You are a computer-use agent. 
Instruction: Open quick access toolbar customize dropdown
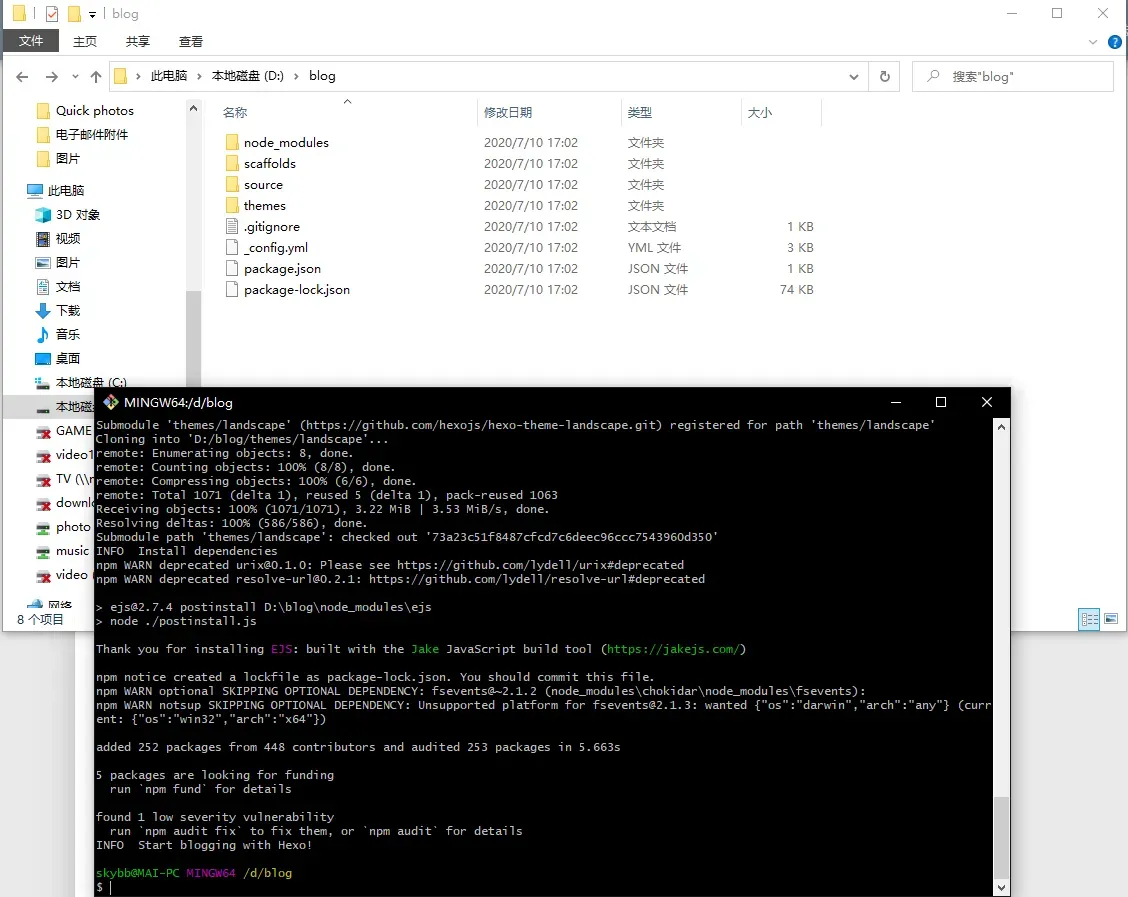[x=92, y=14]
